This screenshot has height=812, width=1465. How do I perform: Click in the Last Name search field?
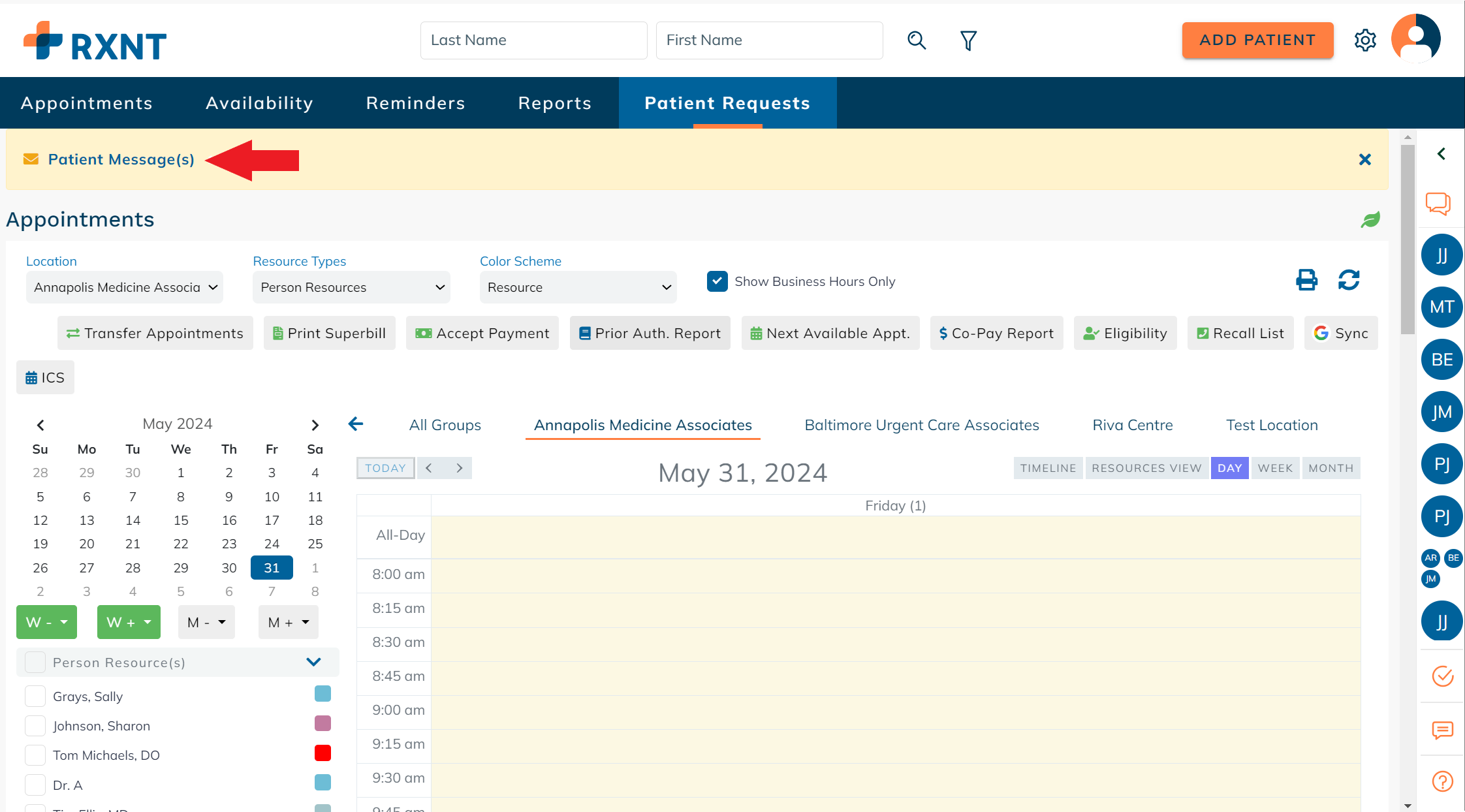534,40
